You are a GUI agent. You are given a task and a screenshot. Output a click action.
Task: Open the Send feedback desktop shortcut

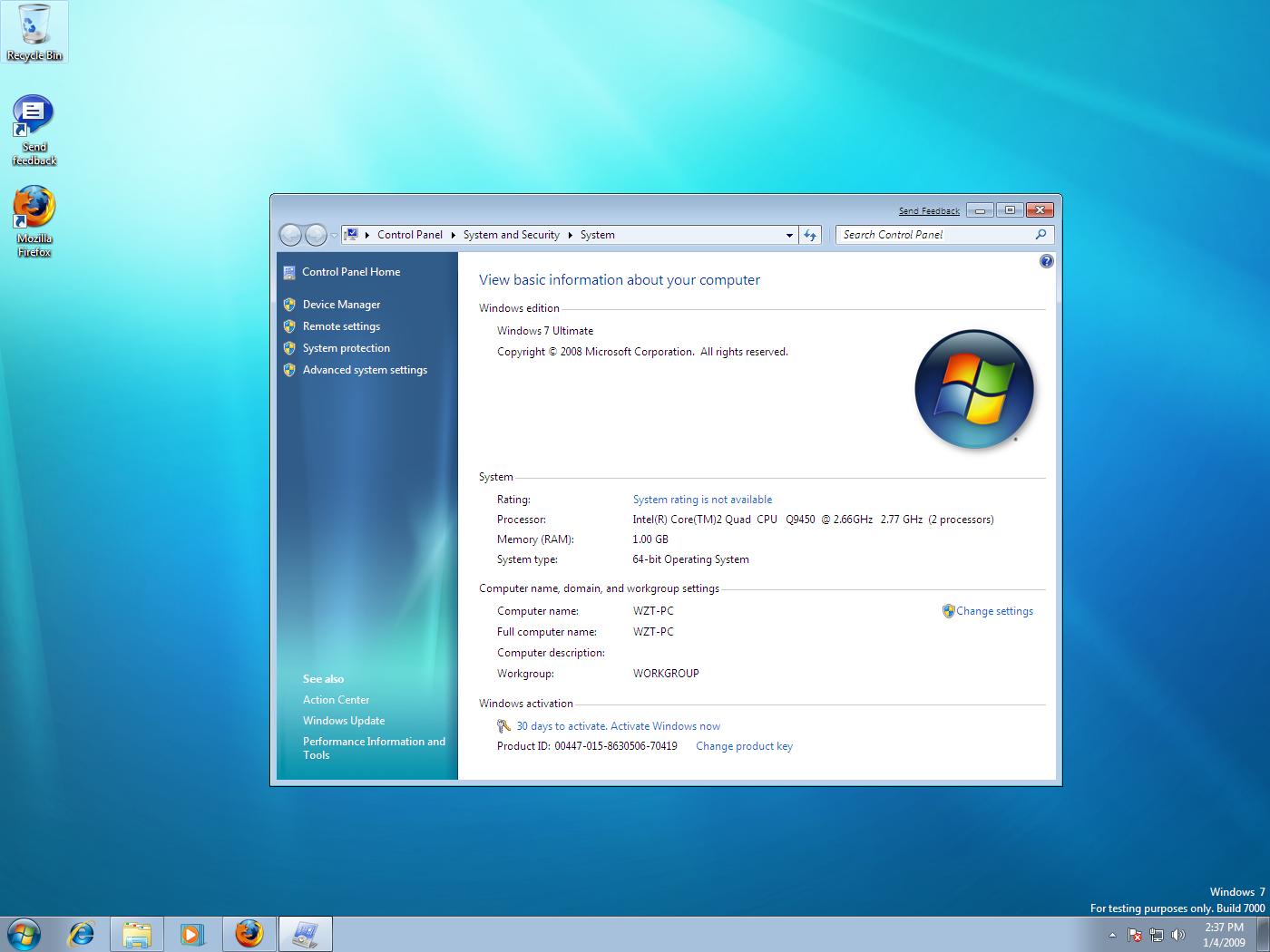pyautogui.click(x=34, y=131)
